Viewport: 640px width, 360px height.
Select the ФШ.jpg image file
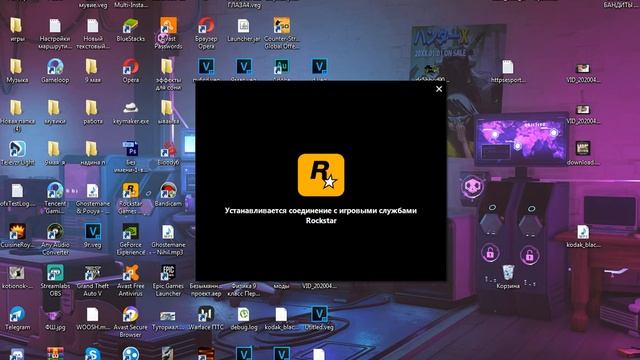tap(55, 318)
